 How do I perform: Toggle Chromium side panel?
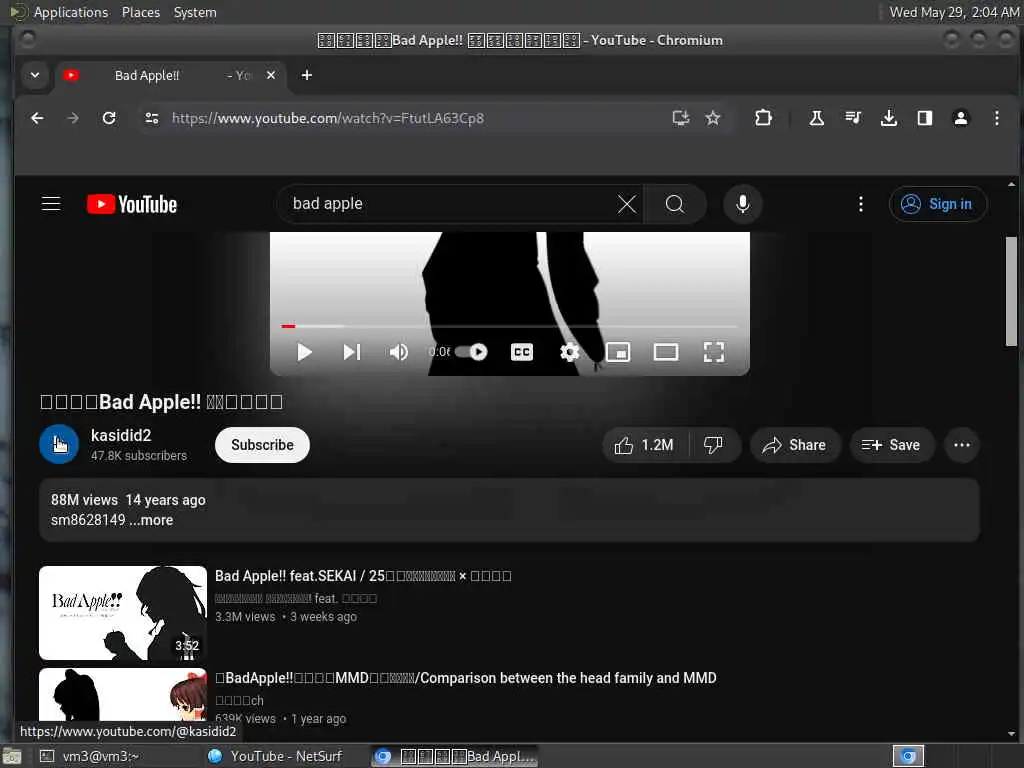(x=925, y=118)
